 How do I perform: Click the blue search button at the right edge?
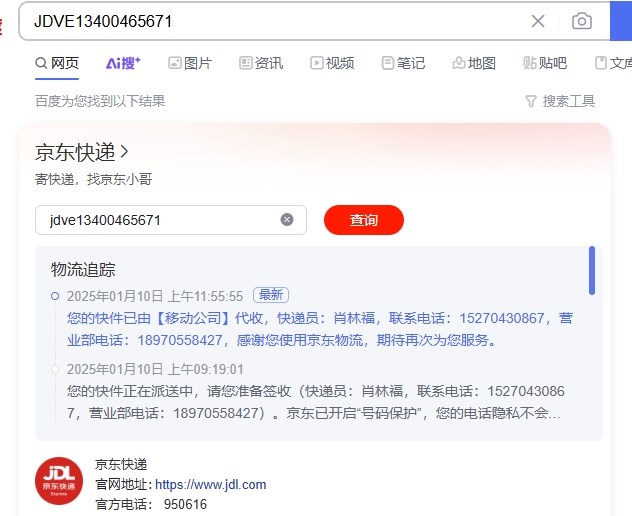pos(621,21)
